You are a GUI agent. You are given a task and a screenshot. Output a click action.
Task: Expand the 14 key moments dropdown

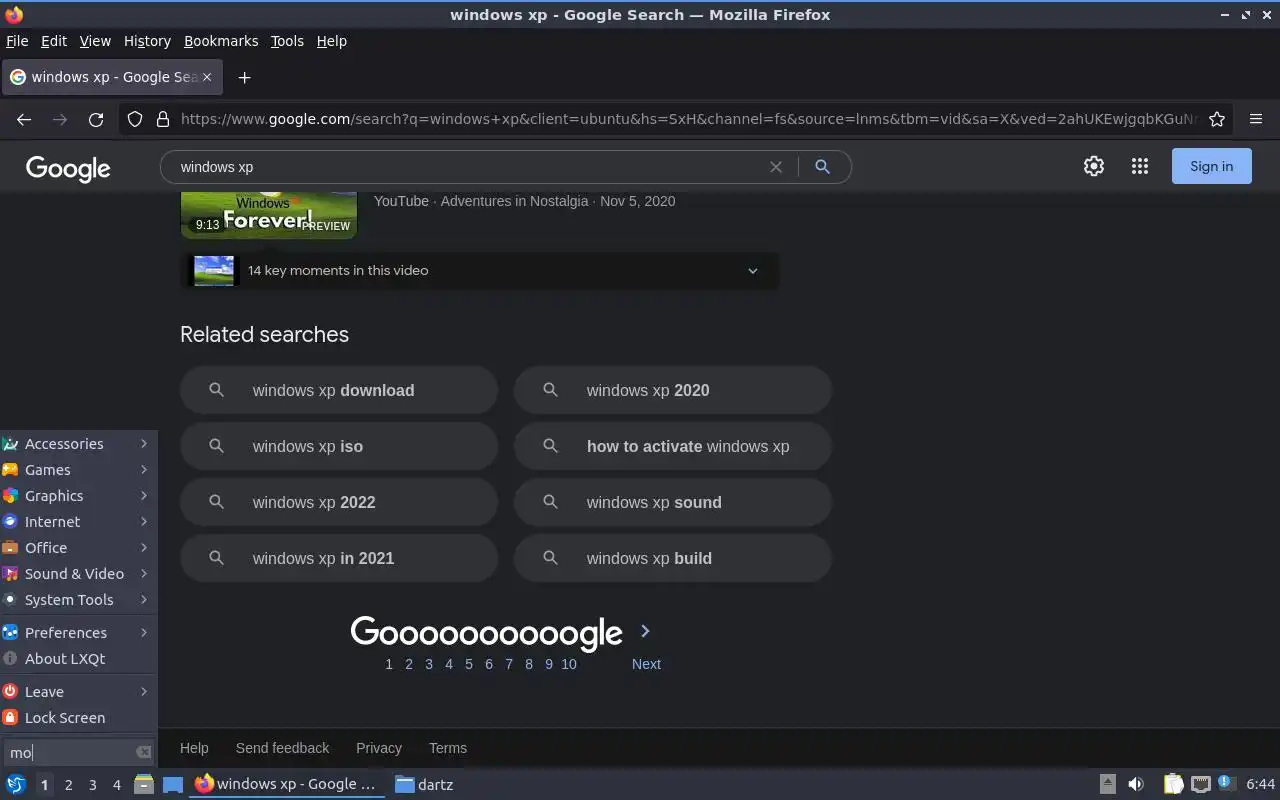pyautogui.click(x=753, y=271)
